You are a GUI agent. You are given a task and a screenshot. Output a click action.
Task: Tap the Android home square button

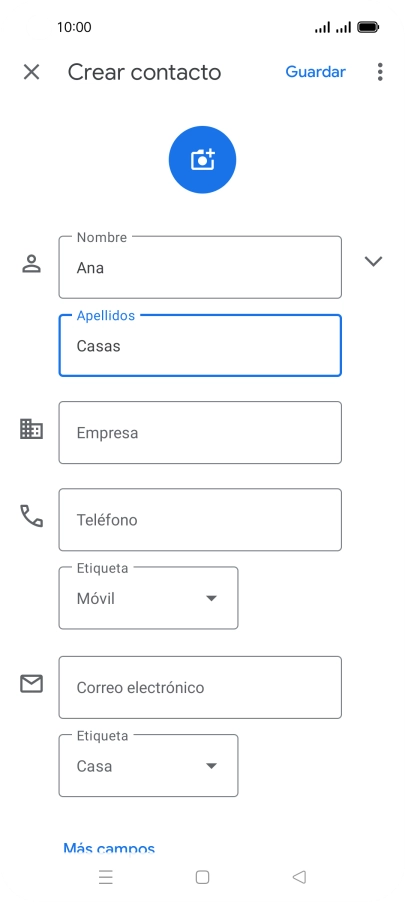(x=202, y=877)
